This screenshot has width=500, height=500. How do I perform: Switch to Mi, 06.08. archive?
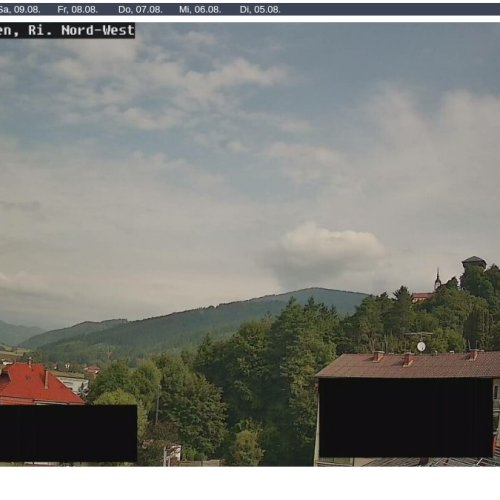[200, 10]
